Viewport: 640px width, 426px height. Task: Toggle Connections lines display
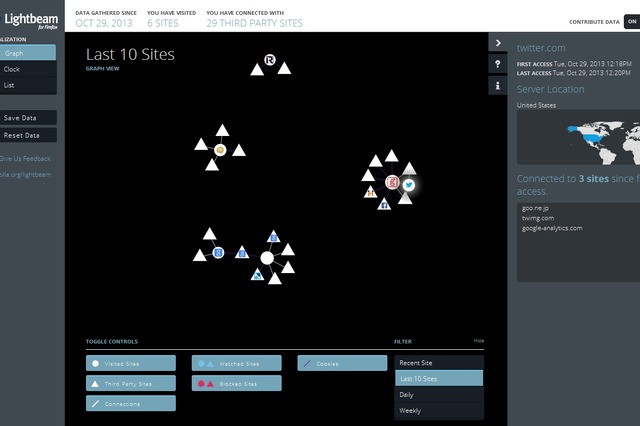[131, 403]
